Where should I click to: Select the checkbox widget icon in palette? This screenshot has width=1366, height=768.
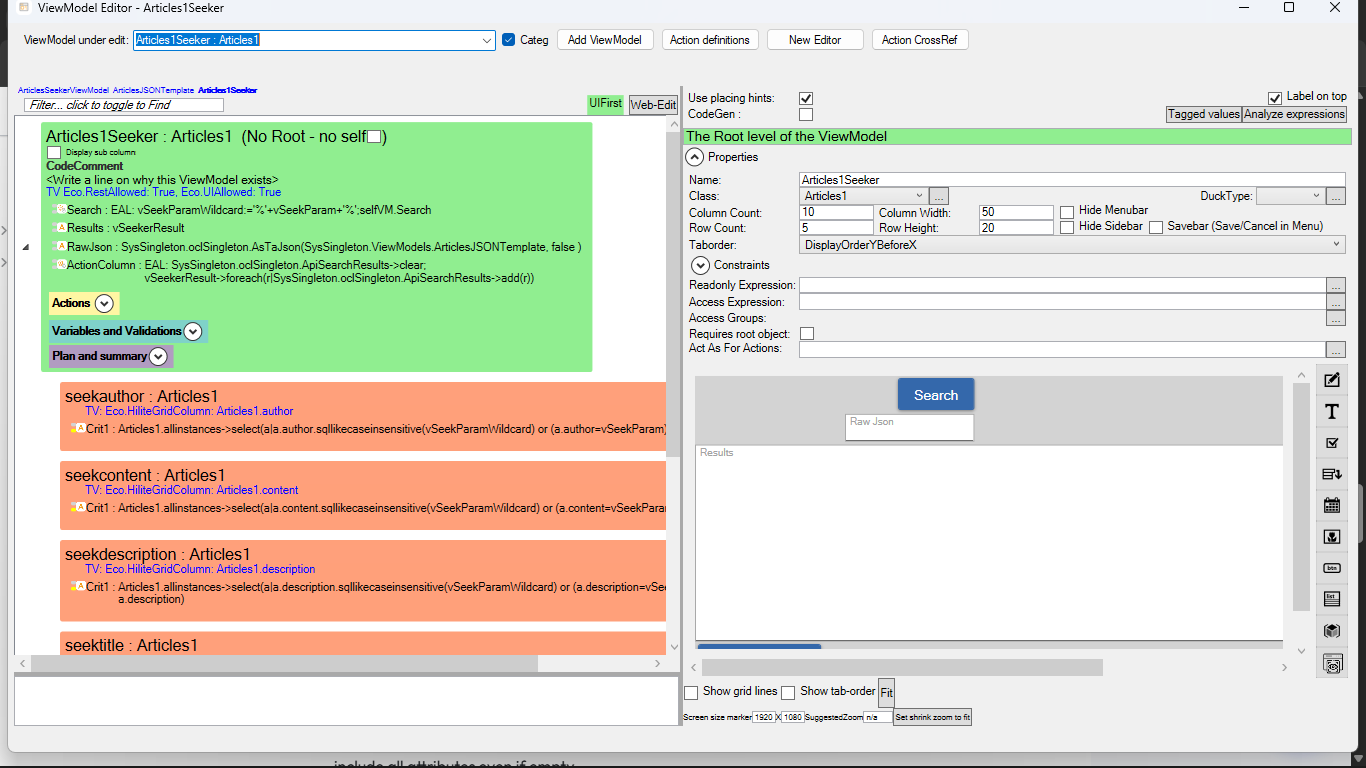click(x=1332, y=443)
